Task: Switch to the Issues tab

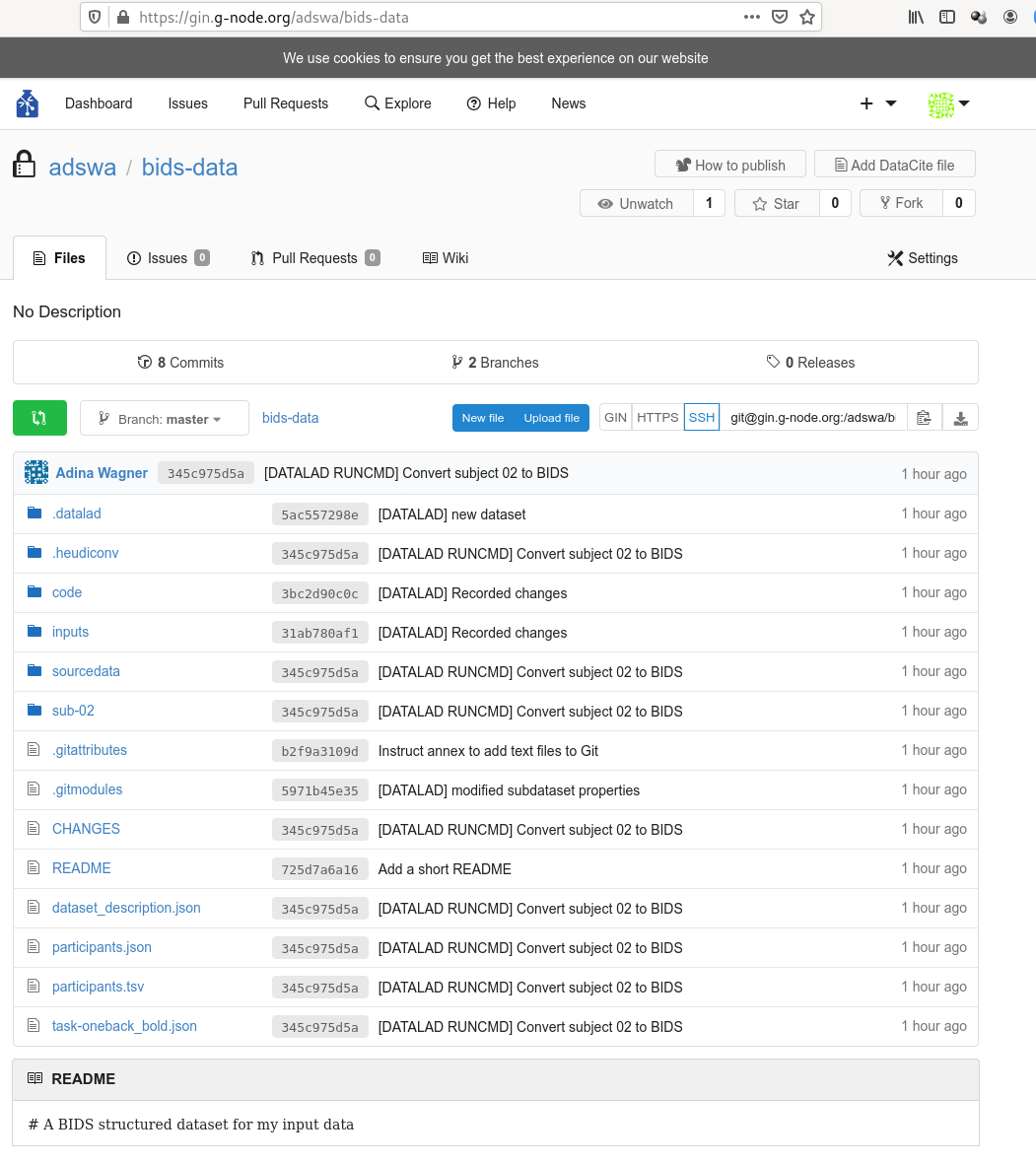Action: (x=167, y=258)
